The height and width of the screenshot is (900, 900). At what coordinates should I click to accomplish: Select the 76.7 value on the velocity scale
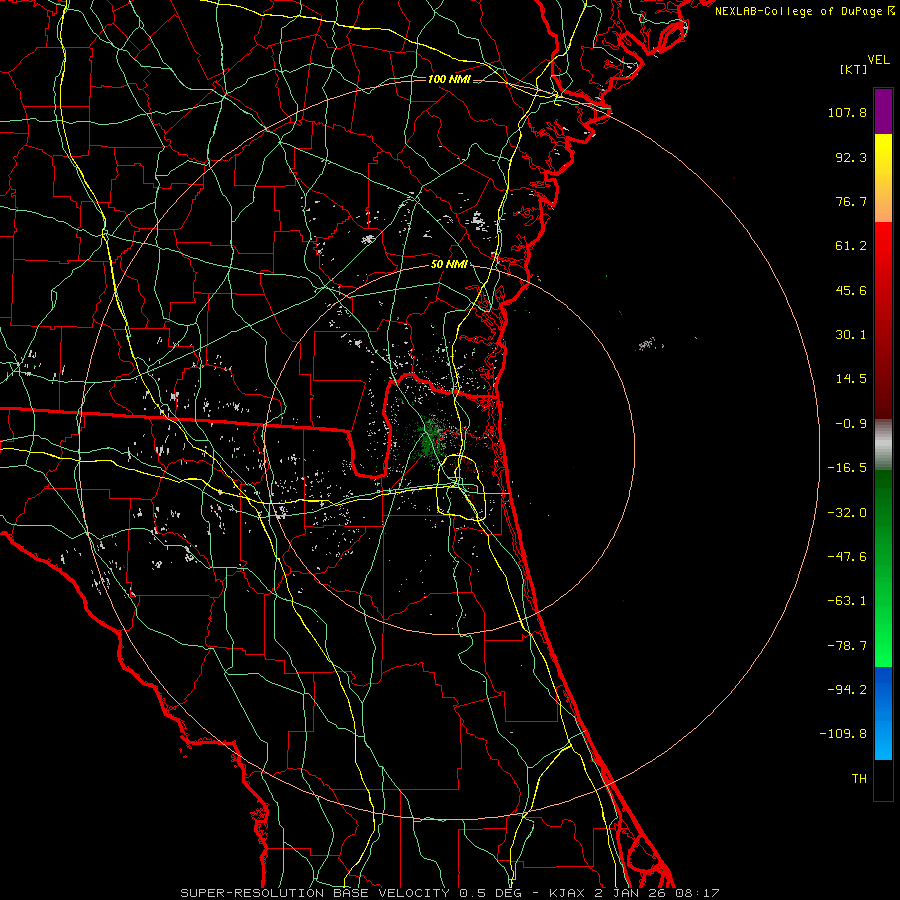tap(851, 201)
